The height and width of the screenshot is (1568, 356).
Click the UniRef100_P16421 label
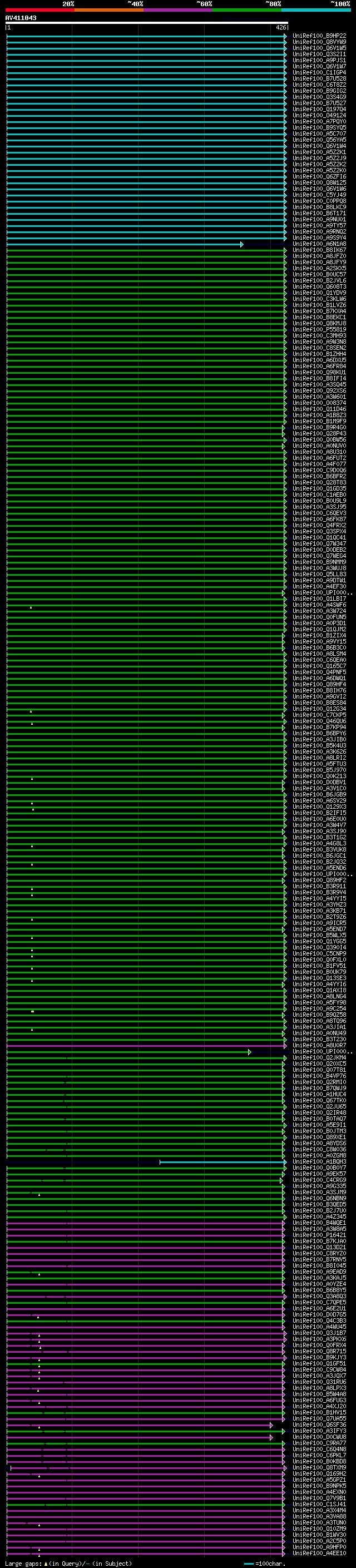pos(319,1235)
